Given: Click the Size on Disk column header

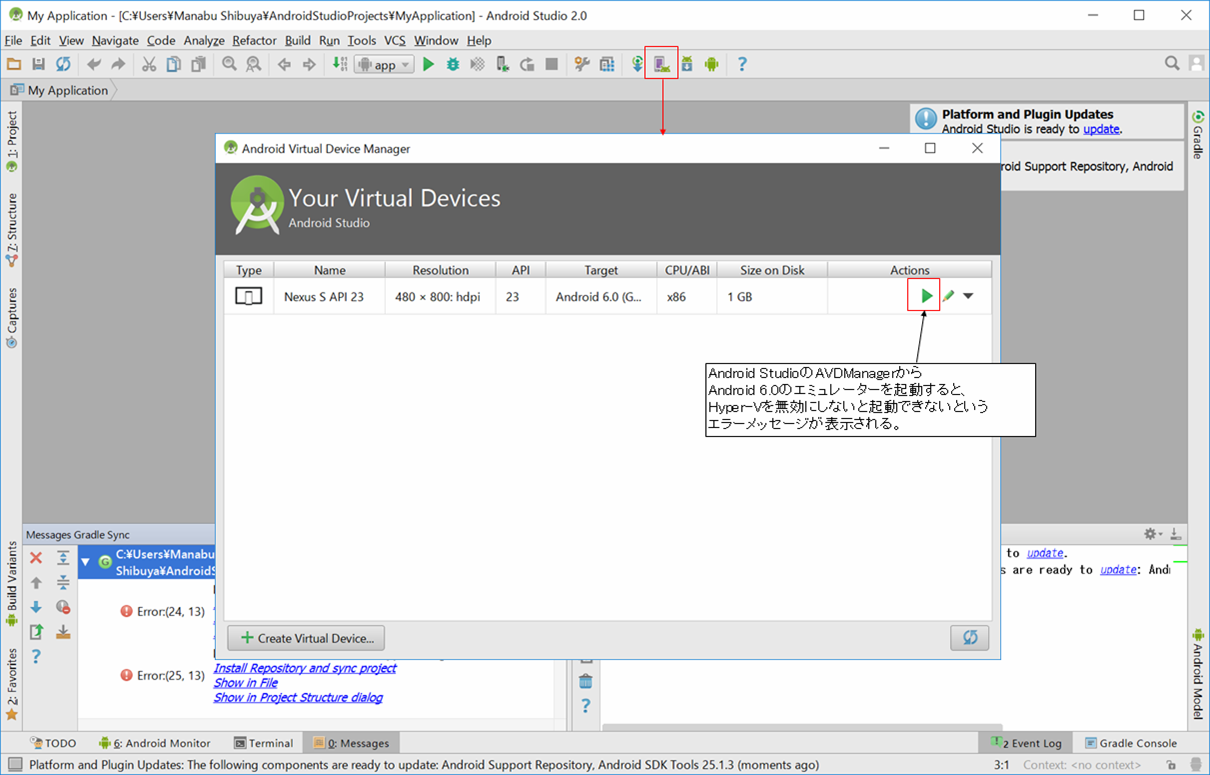Looking at the screenshot, I should tap(772, 270).
